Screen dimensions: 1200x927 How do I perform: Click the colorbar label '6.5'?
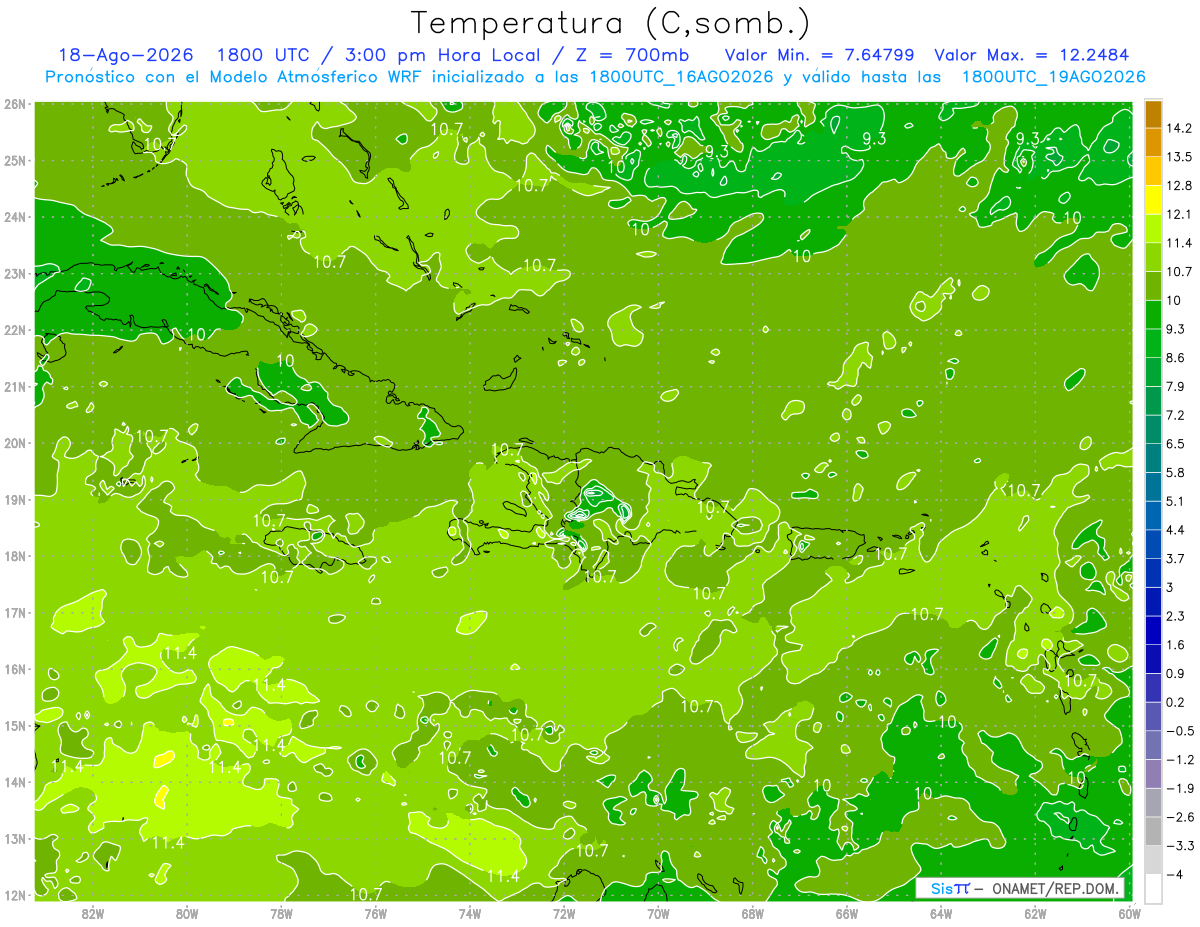1175,444
